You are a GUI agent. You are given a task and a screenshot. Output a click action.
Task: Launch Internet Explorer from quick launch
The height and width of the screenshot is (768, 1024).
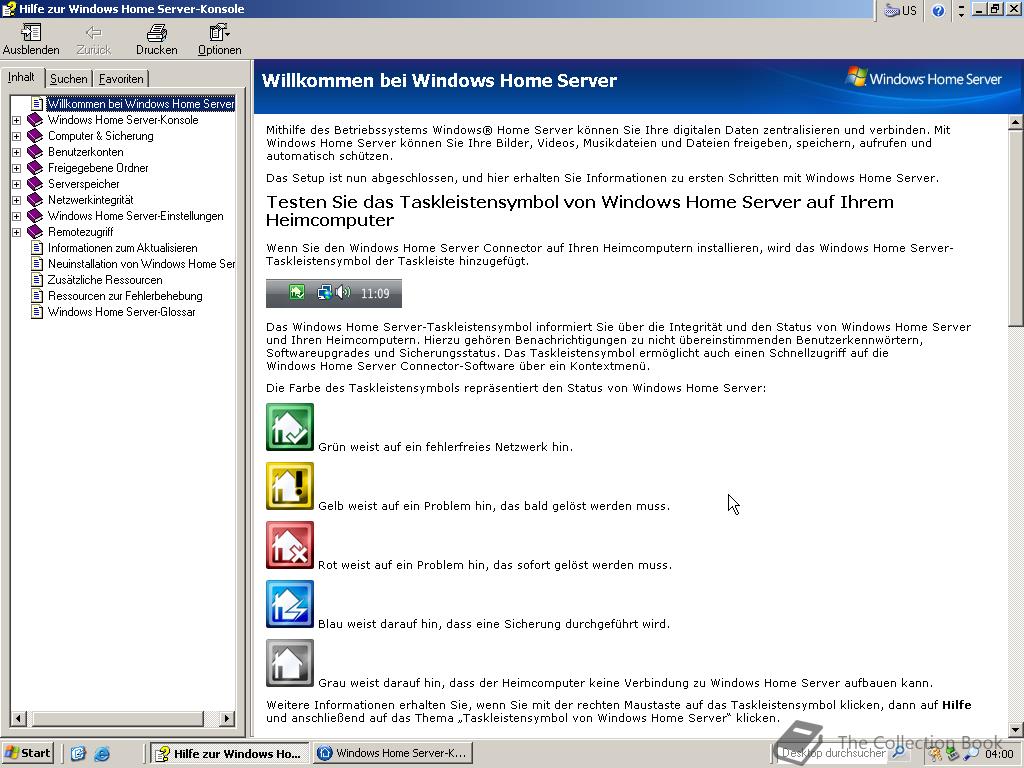[x=102, y=754]
